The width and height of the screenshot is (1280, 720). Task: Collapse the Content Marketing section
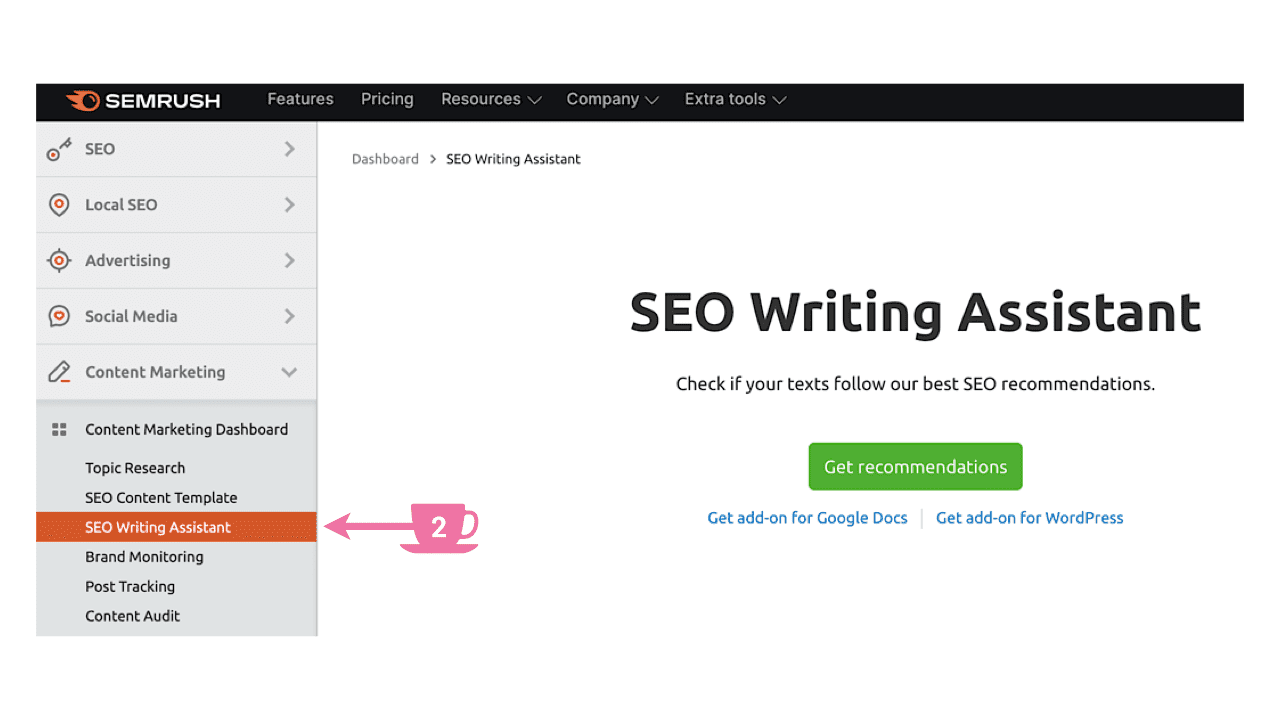(x=291, y=371)
